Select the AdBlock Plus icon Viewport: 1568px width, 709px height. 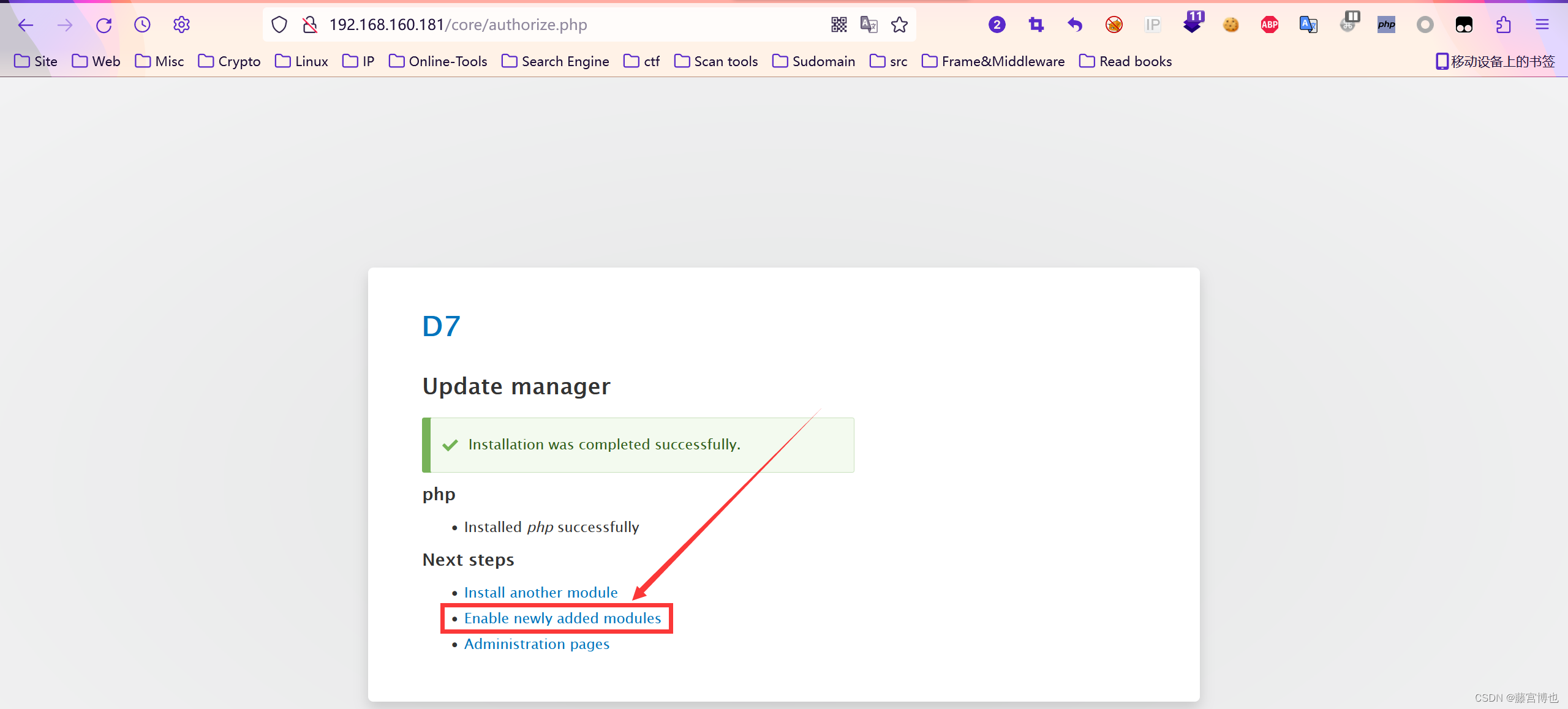1269,25
